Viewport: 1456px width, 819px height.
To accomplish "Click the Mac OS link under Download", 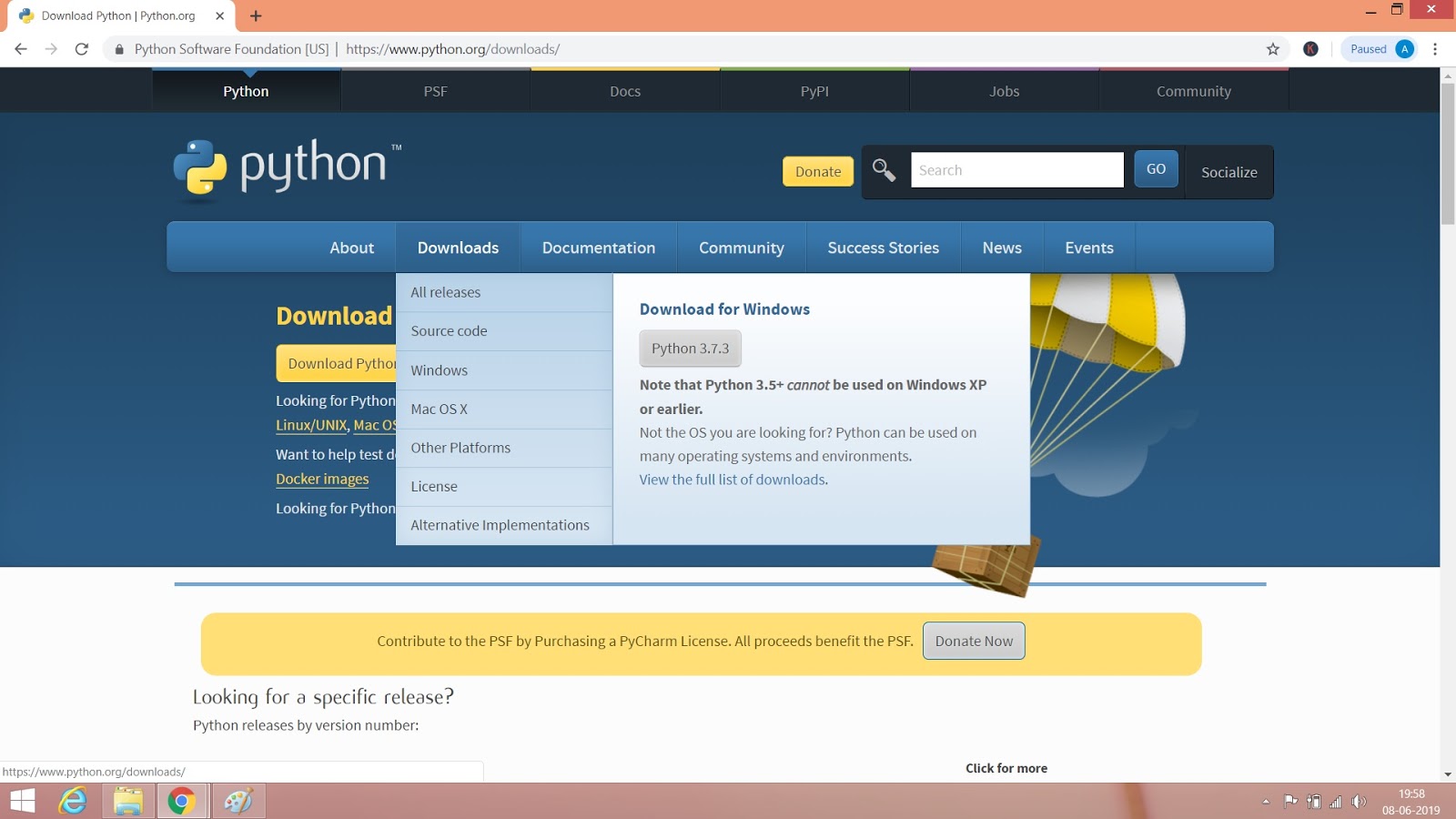I will tap(375, 425).
